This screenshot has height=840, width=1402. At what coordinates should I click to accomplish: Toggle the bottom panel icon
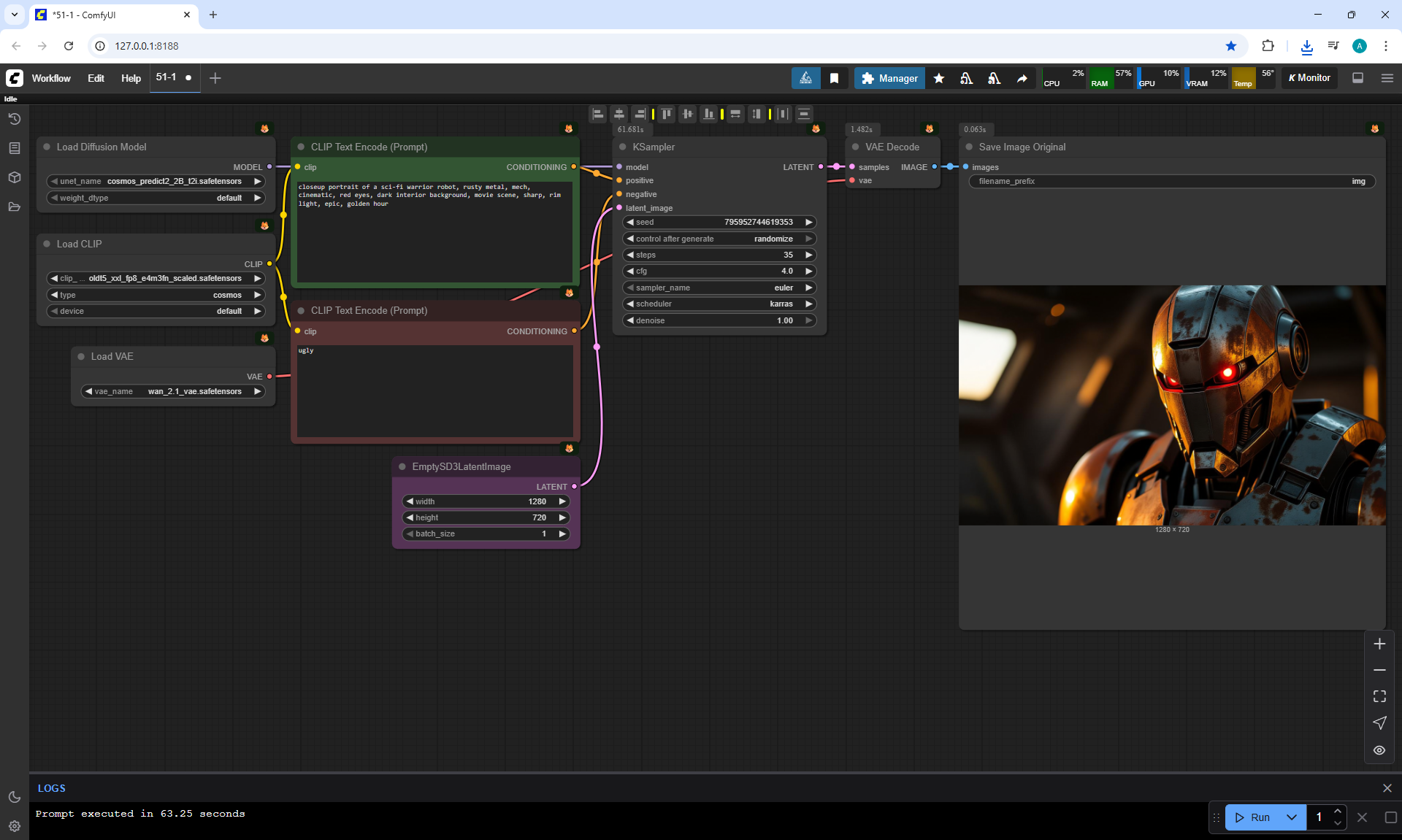pyautogui.click(x=1357, y=78)
